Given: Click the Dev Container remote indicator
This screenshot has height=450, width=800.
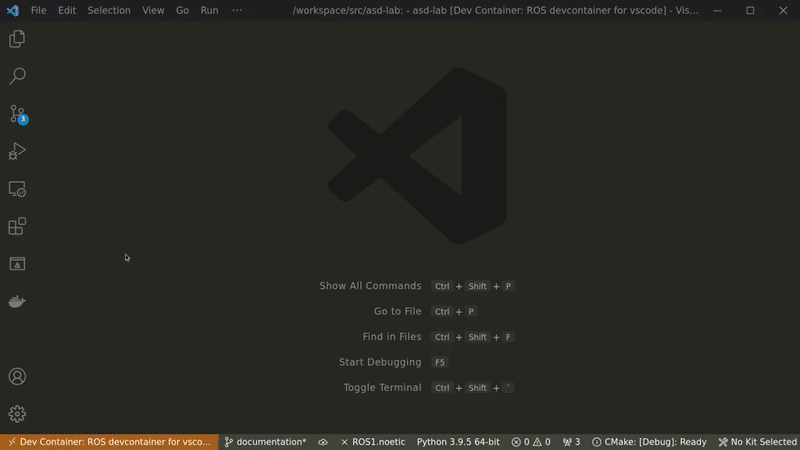Looking at the screenshot, I should coord(109,442).
